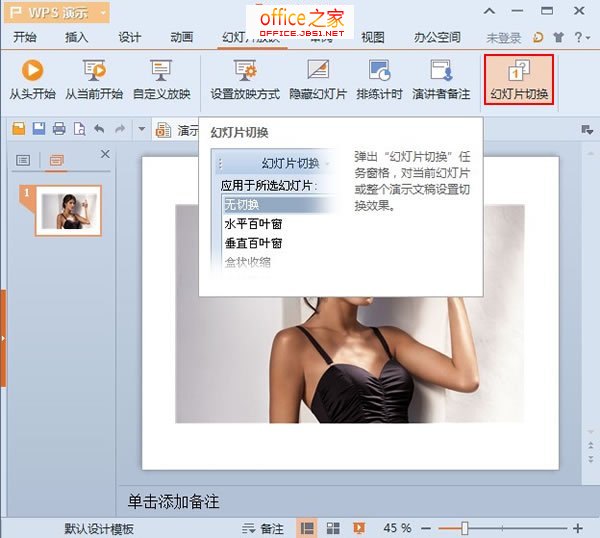Collapse the ribbon with the up chevron

pyautogui.click(x=489, y=11)
